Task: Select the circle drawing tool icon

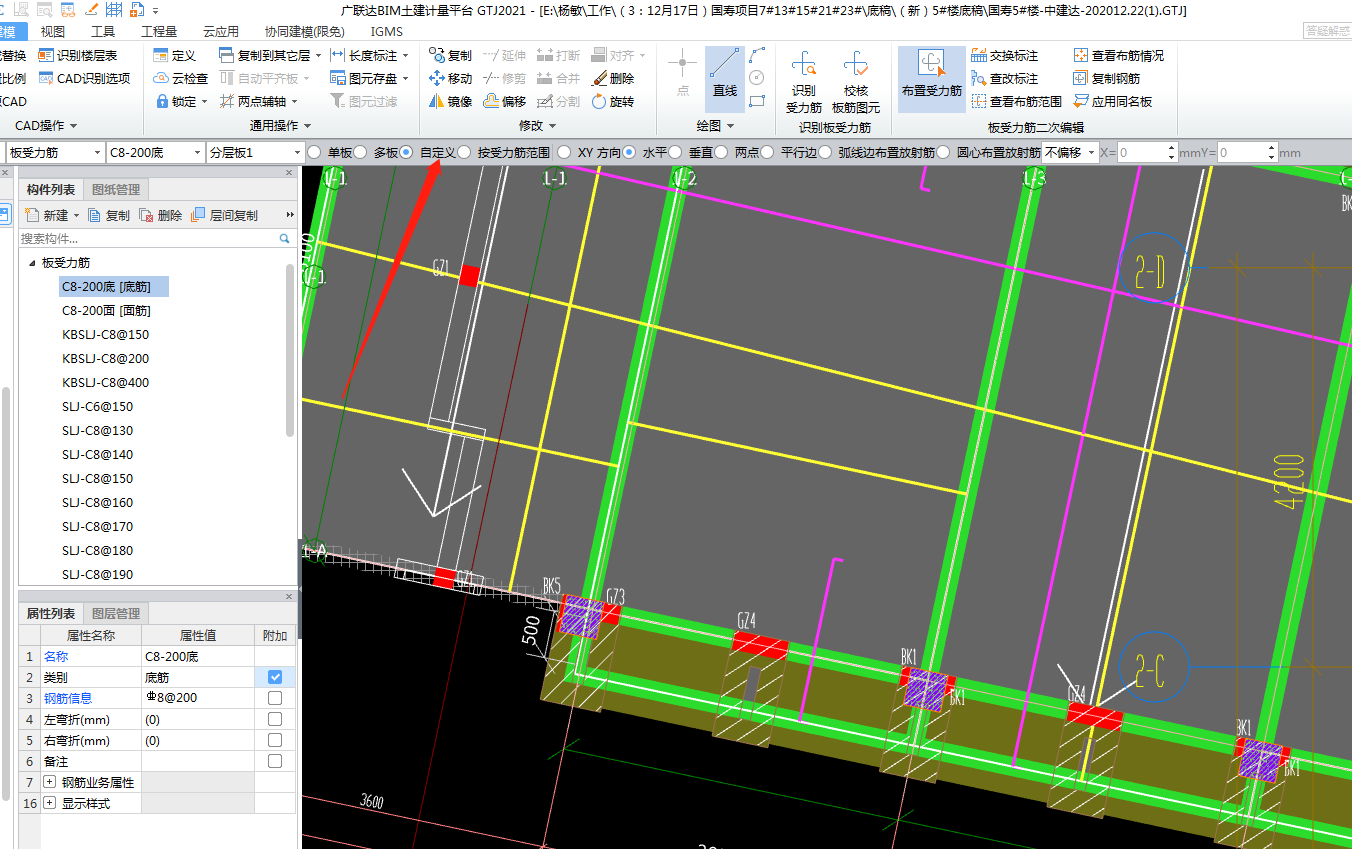Action: coord(757,78)
